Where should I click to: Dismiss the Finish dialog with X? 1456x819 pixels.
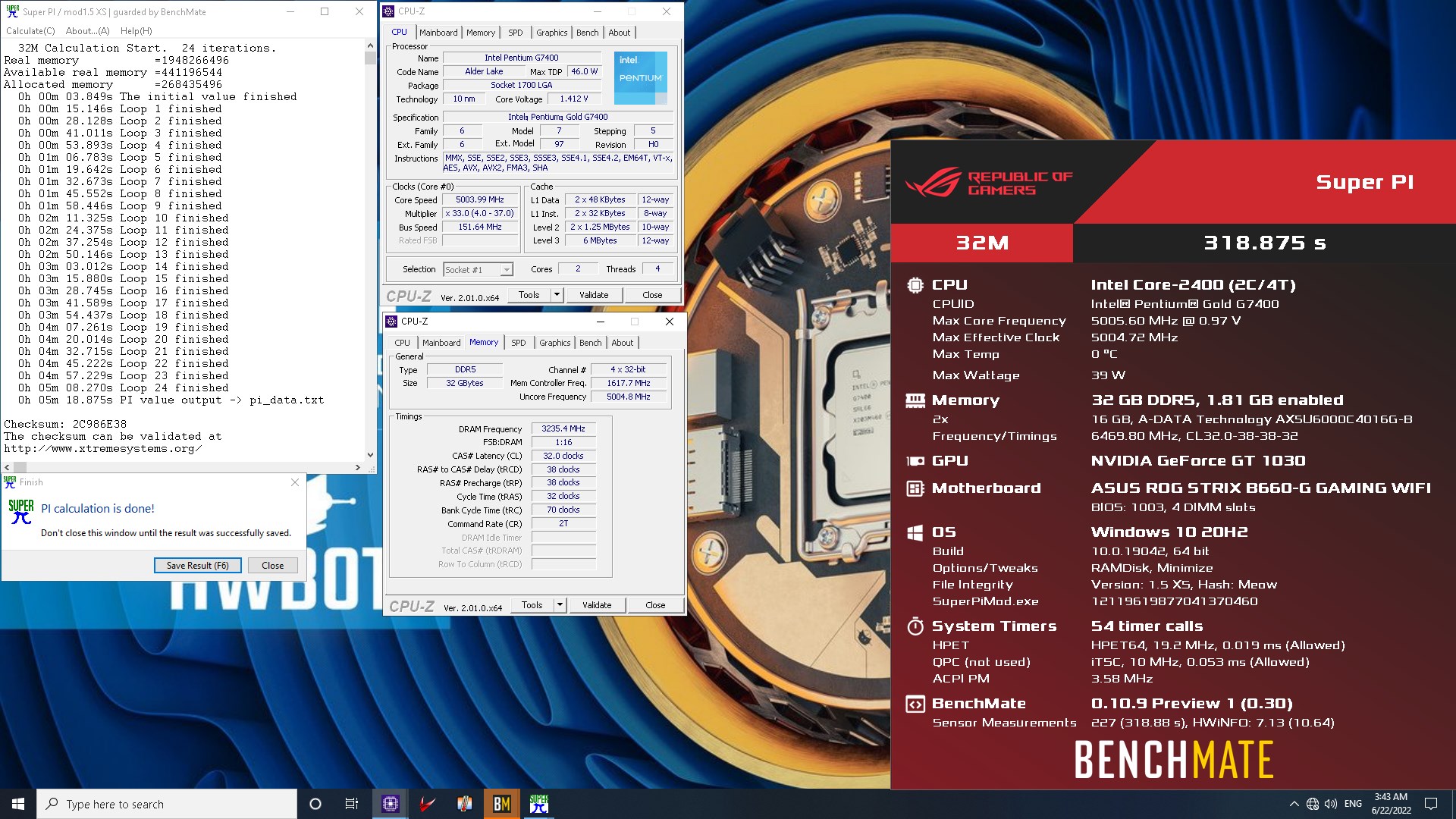295,482
